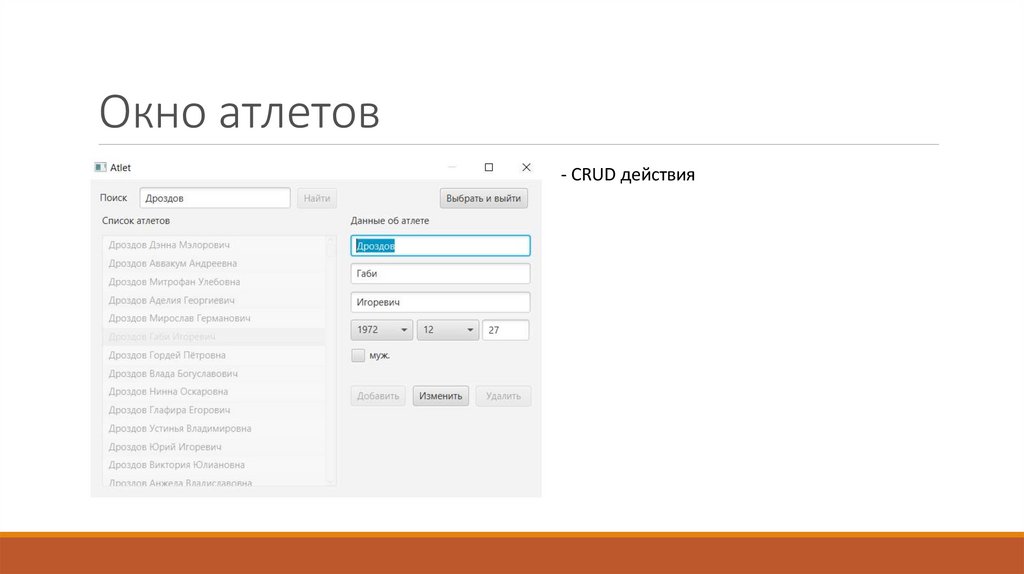Select Дроздов Аделия Георгиевич in list
This screenshot has width=1024, height=574.
[214, 300]
